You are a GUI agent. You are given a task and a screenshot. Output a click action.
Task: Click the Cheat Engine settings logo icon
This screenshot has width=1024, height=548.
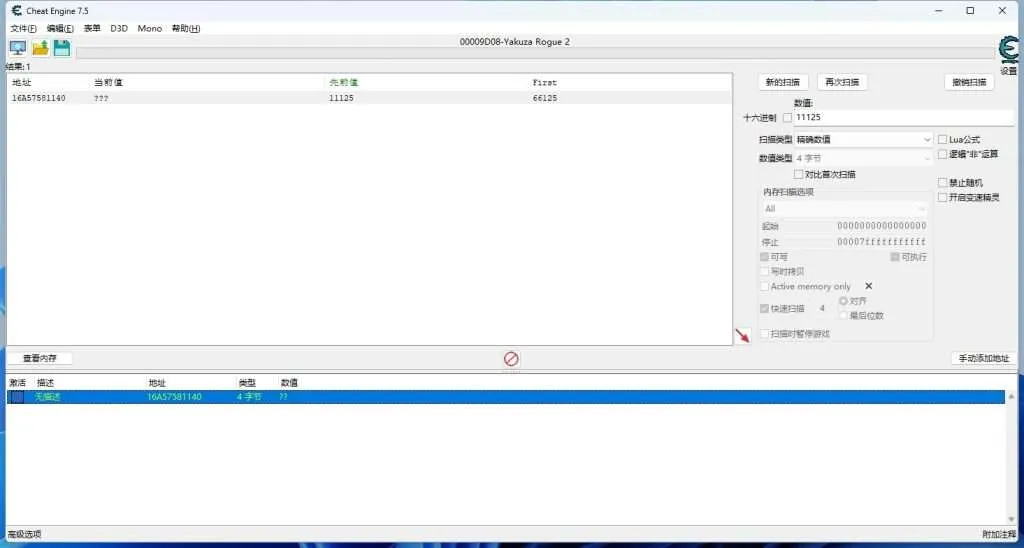coord(1008,50)
